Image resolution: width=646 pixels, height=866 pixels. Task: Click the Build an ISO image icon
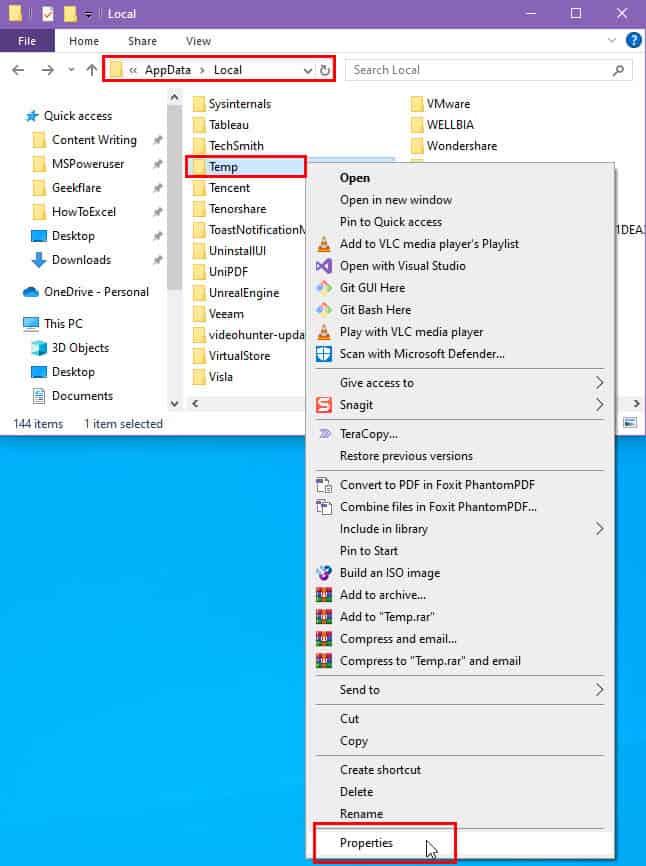click(x=324, y=573)
